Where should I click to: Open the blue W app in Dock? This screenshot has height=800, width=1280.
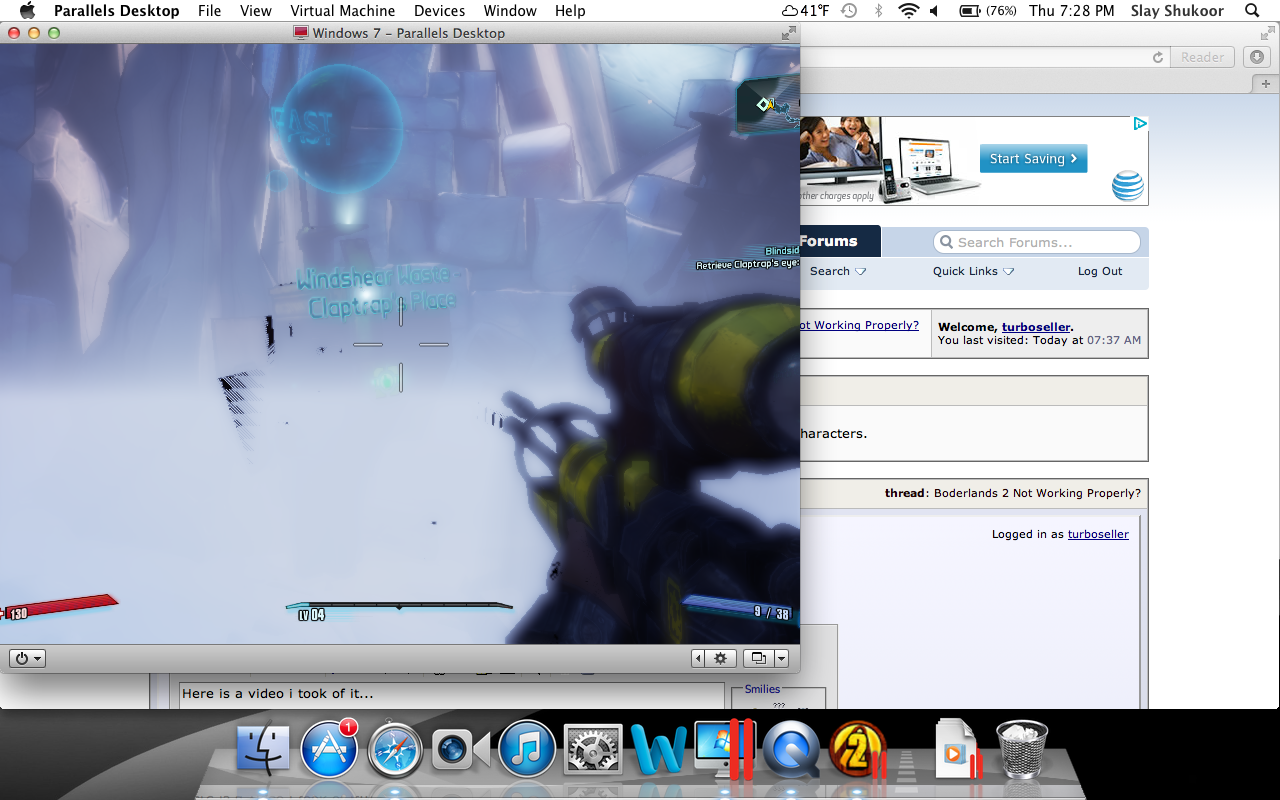coord(659,750)
